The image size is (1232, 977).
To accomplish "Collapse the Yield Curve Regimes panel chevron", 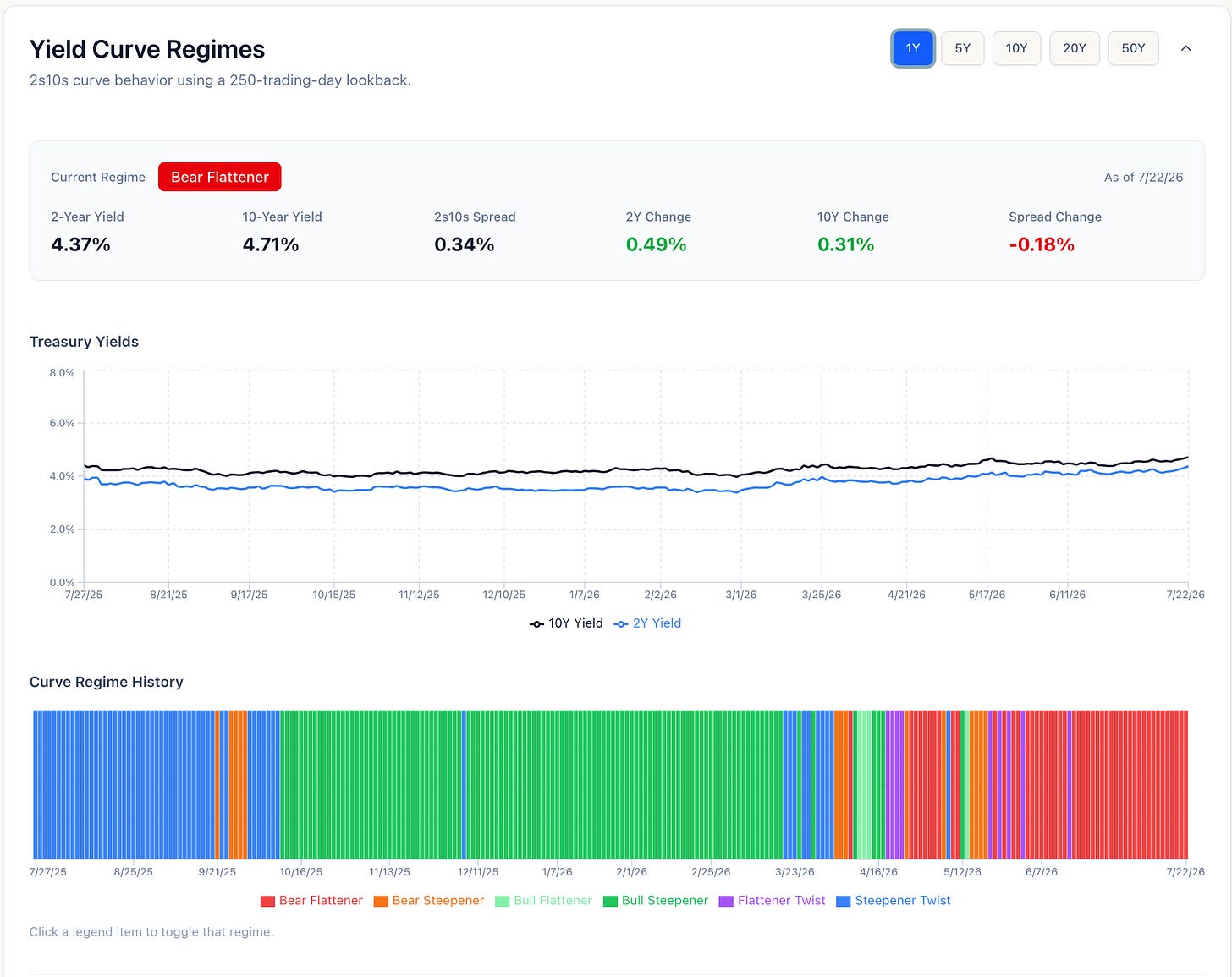I will tap(1186, 48).
